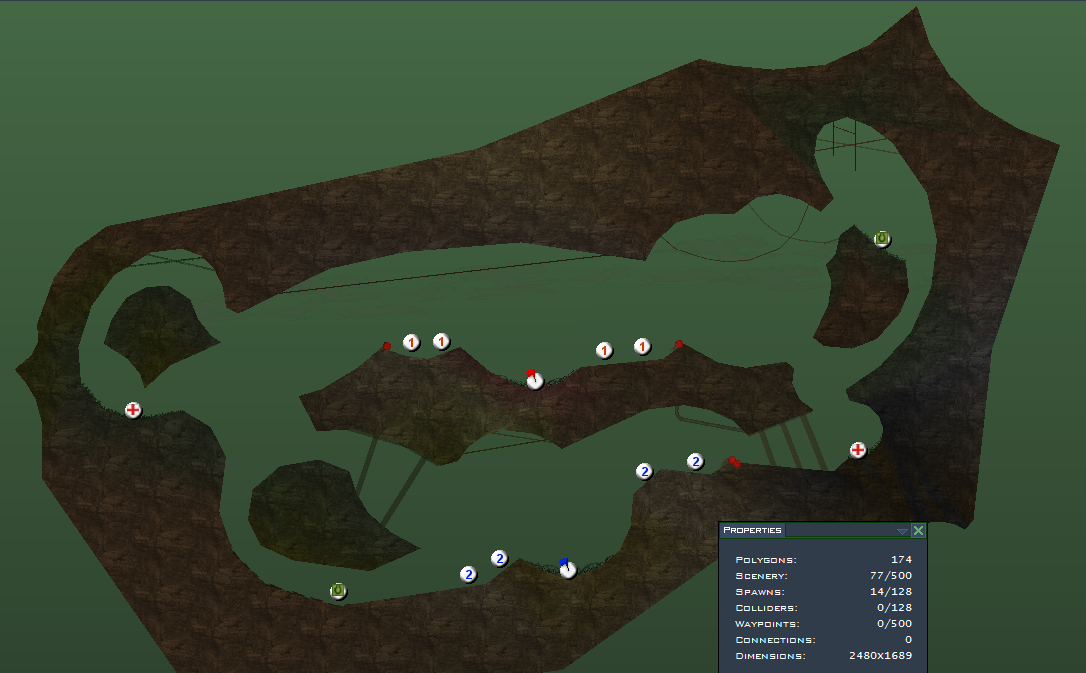Open the Properties panel dropdown arrow
The height and width of the screenshot is (673, 1086).
902,531
